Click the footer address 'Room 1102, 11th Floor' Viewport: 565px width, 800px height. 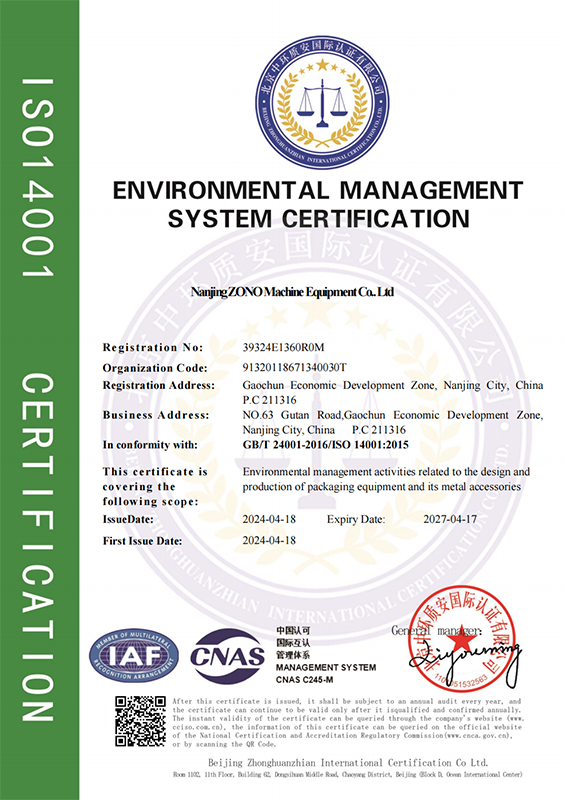point(202,774)
